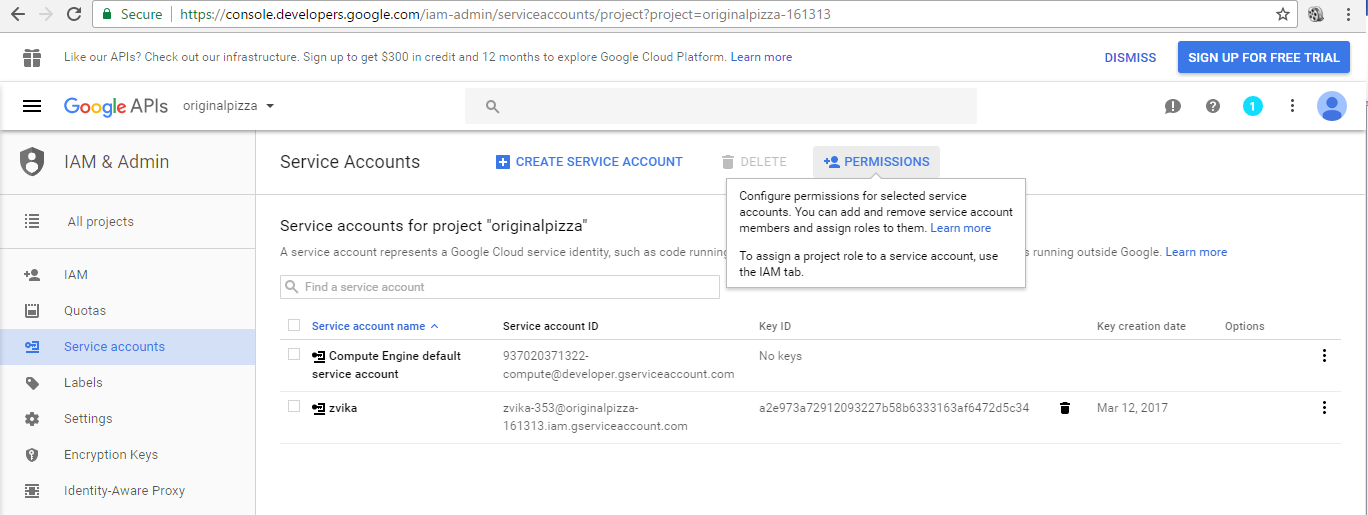Screen dimensions: 1368x515
Task: Click the Google APIs logo
Action: coord(116,106)
